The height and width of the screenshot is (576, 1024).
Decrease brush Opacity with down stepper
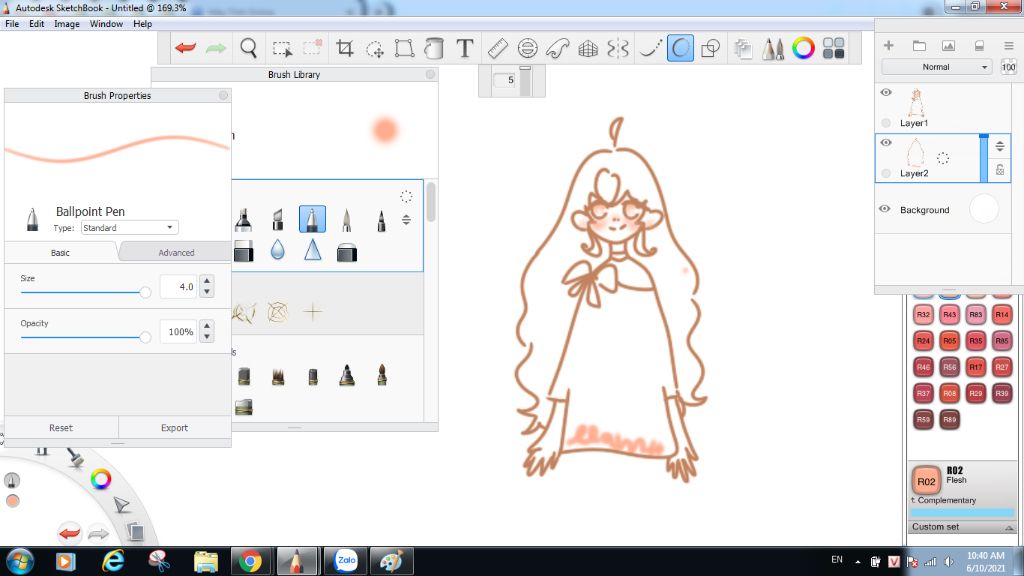[x=207, y=337]
